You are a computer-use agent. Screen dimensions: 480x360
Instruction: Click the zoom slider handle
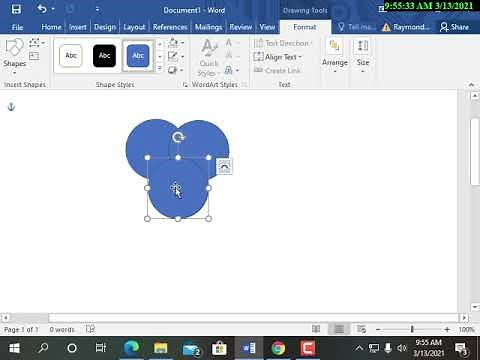point(412,329)
